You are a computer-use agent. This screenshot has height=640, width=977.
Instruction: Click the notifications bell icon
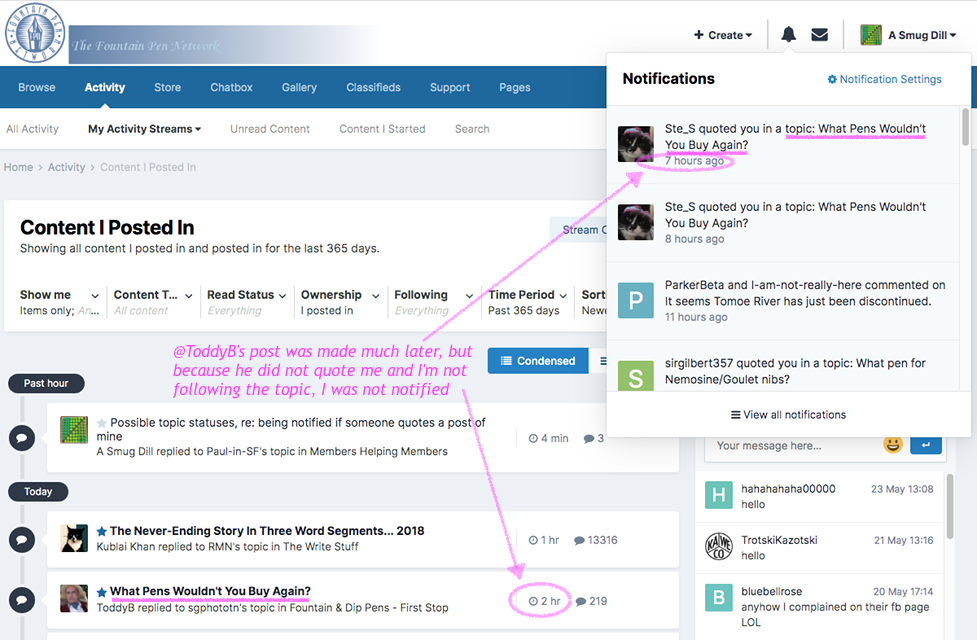coord(788,35)
